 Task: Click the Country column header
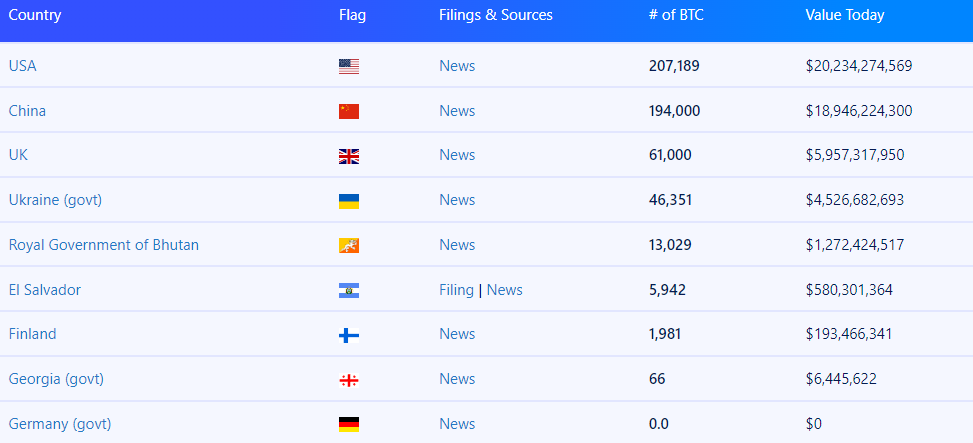(35, 15)
